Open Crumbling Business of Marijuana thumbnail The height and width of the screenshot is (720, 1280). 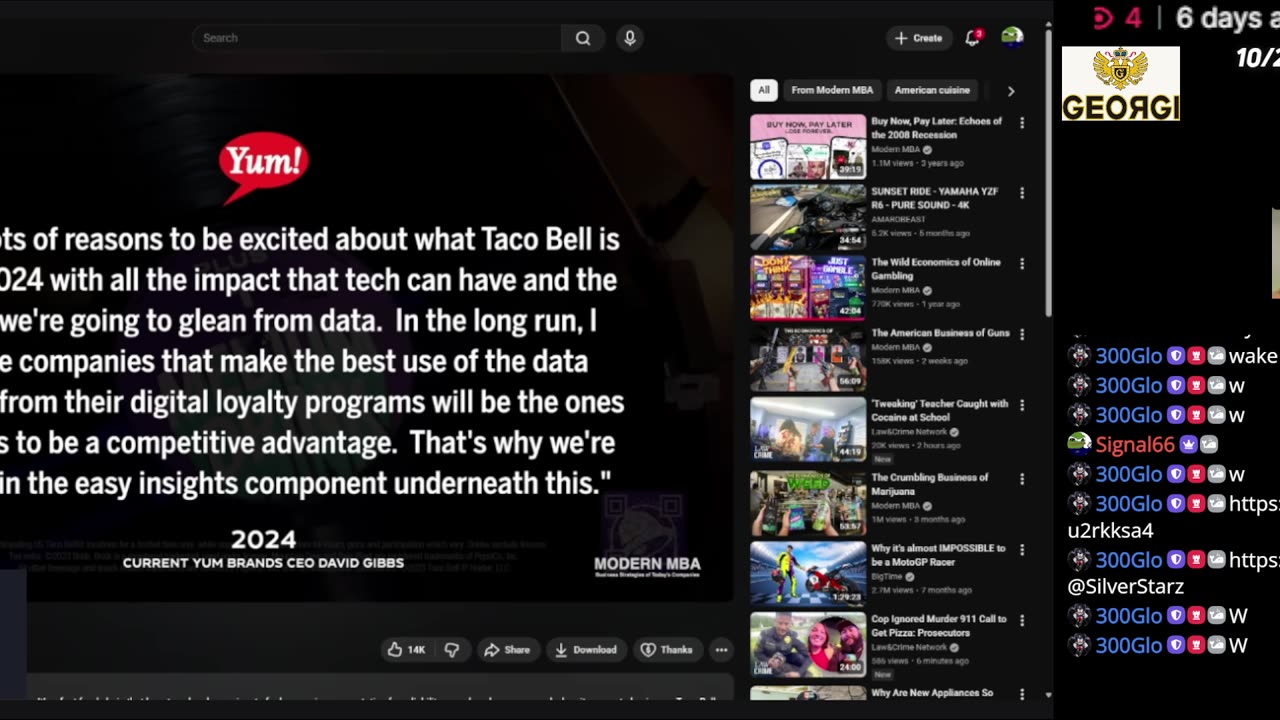(x=808, y=503)
